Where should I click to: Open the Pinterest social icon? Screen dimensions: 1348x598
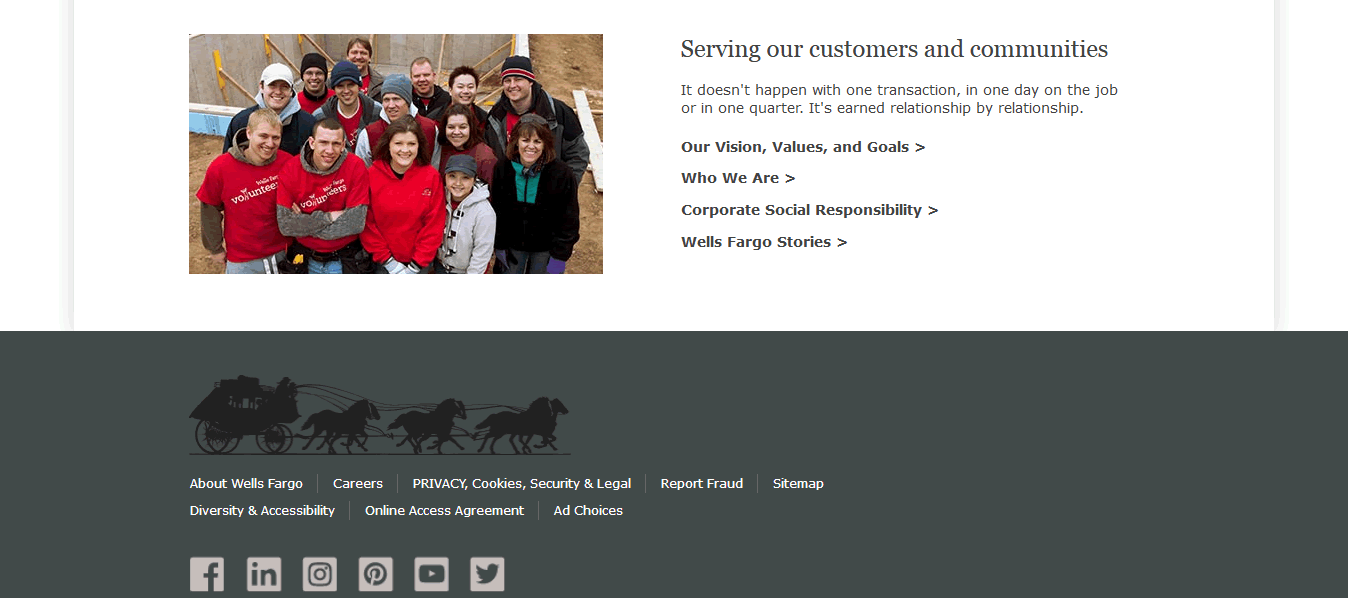point(376,574)
